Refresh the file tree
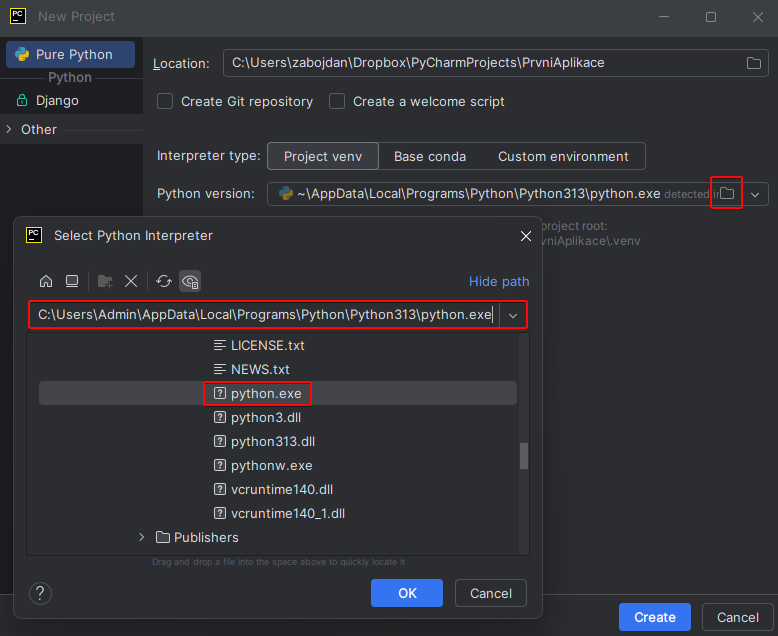 click(164, 281)
